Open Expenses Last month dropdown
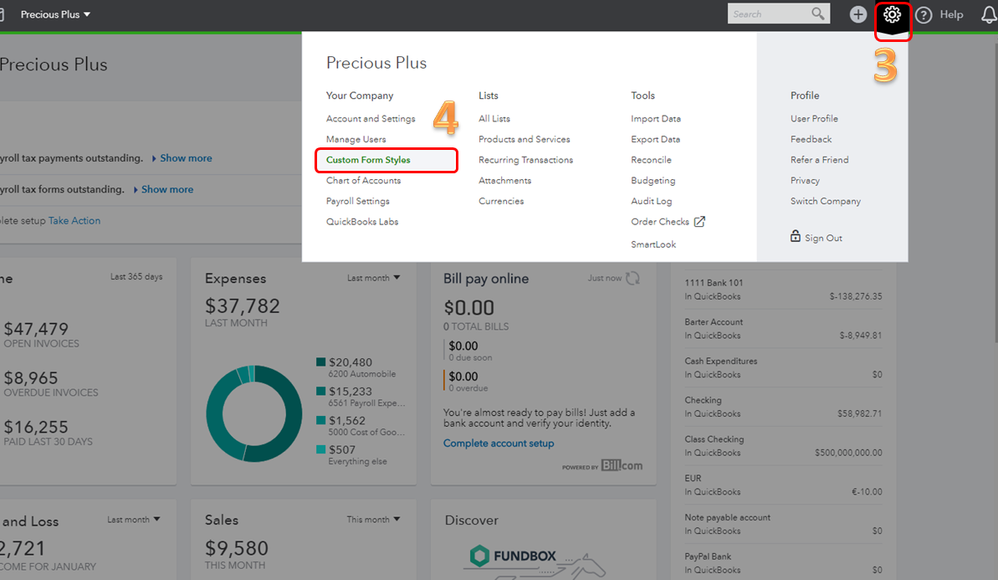Screen dimensions: 998x580 (374, 278)
